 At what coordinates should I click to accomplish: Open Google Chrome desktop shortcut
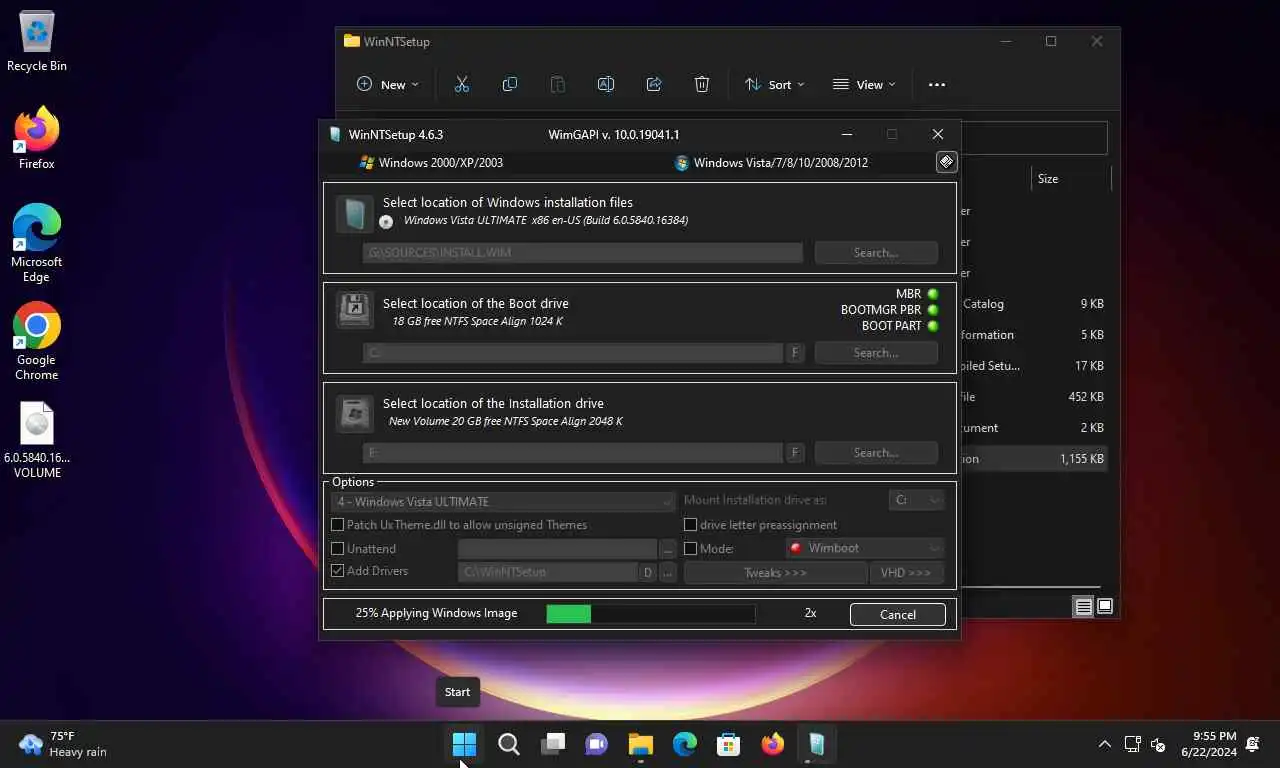(x=37, y=341)
